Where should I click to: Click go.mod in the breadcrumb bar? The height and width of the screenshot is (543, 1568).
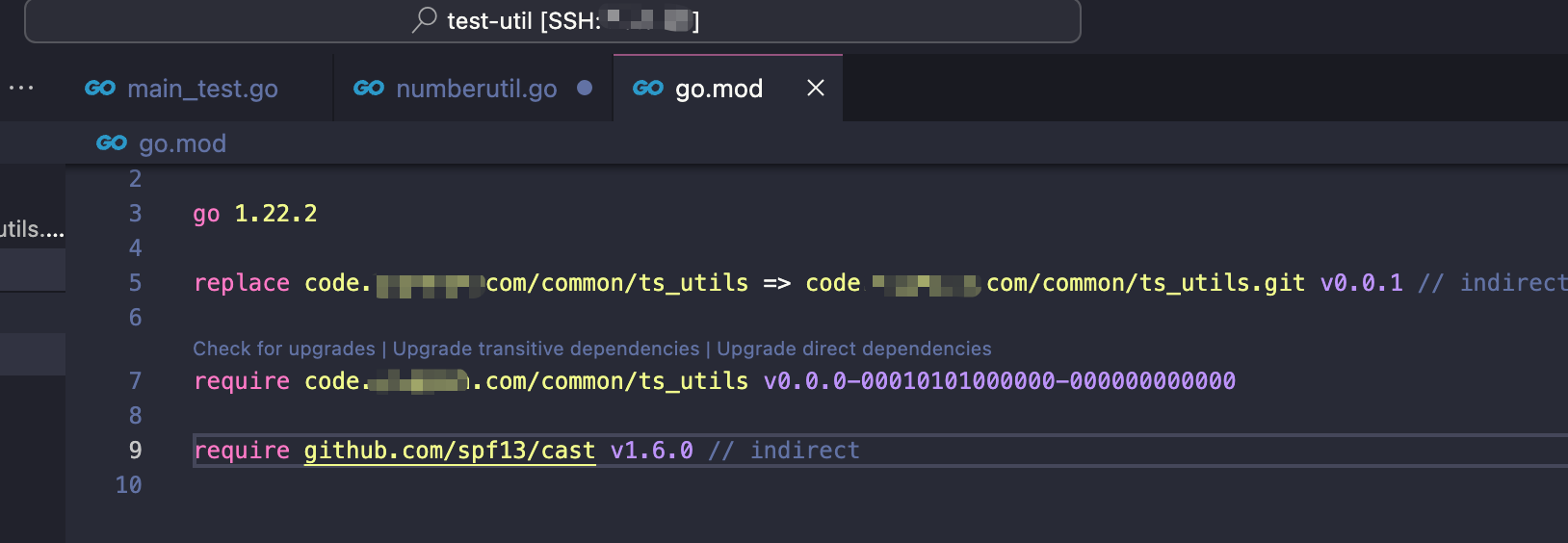pos(182,143)
